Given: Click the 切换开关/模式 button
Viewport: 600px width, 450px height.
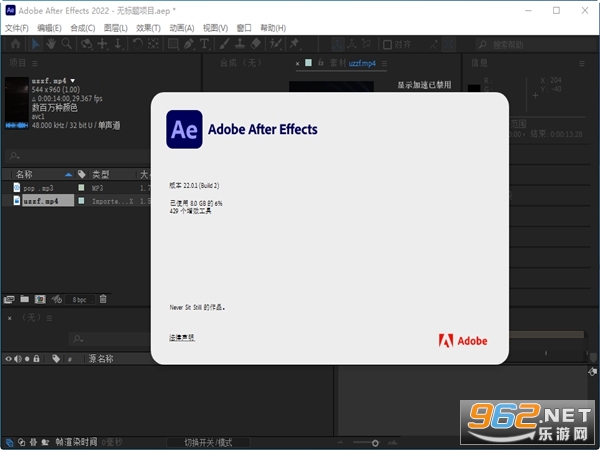Looking at the screenshot, I should 208,443.
